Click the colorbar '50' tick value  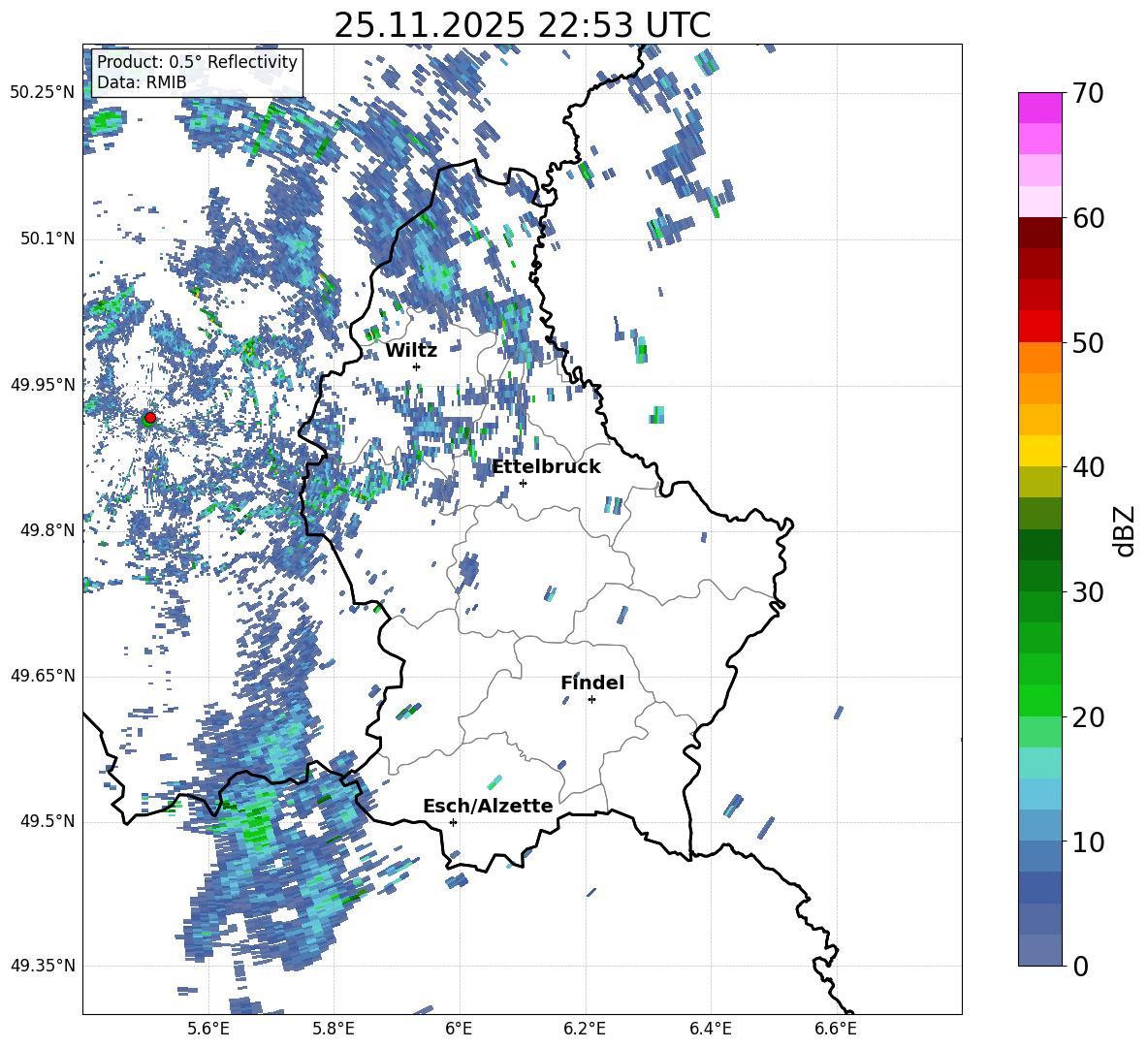(1088, 343)
